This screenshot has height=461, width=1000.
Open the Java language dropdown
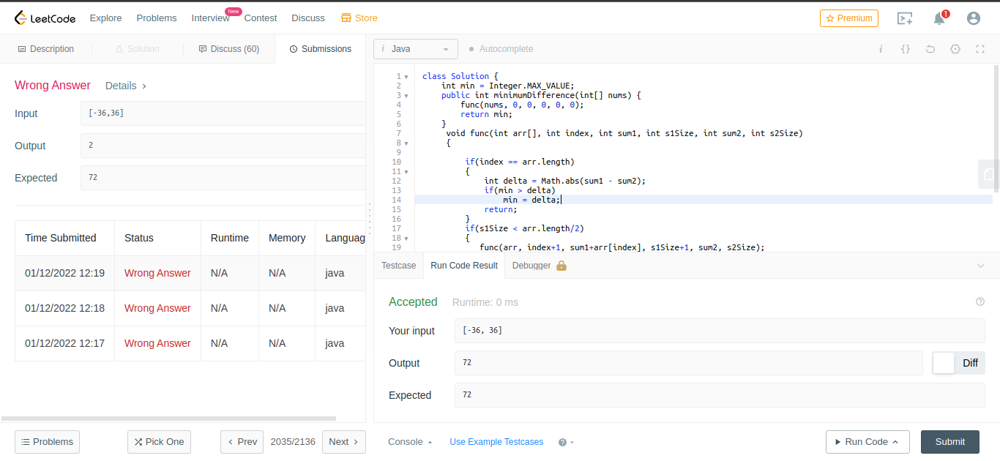416,49
